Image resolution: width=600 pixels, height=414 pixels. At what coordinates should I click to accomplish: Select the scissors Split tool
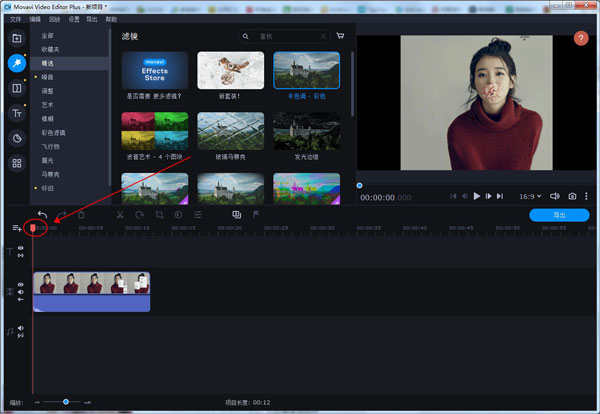(x=120, y=214)
